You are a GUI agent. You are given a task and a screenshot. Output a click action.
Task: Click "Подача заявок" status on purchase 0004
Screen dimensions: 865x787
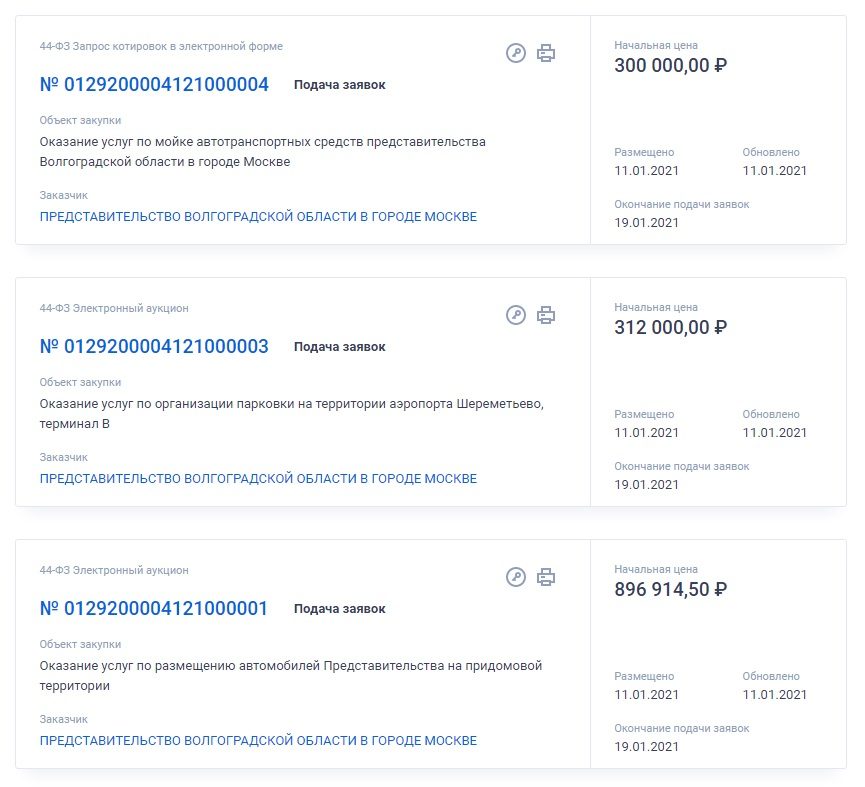tap(339, 86)
